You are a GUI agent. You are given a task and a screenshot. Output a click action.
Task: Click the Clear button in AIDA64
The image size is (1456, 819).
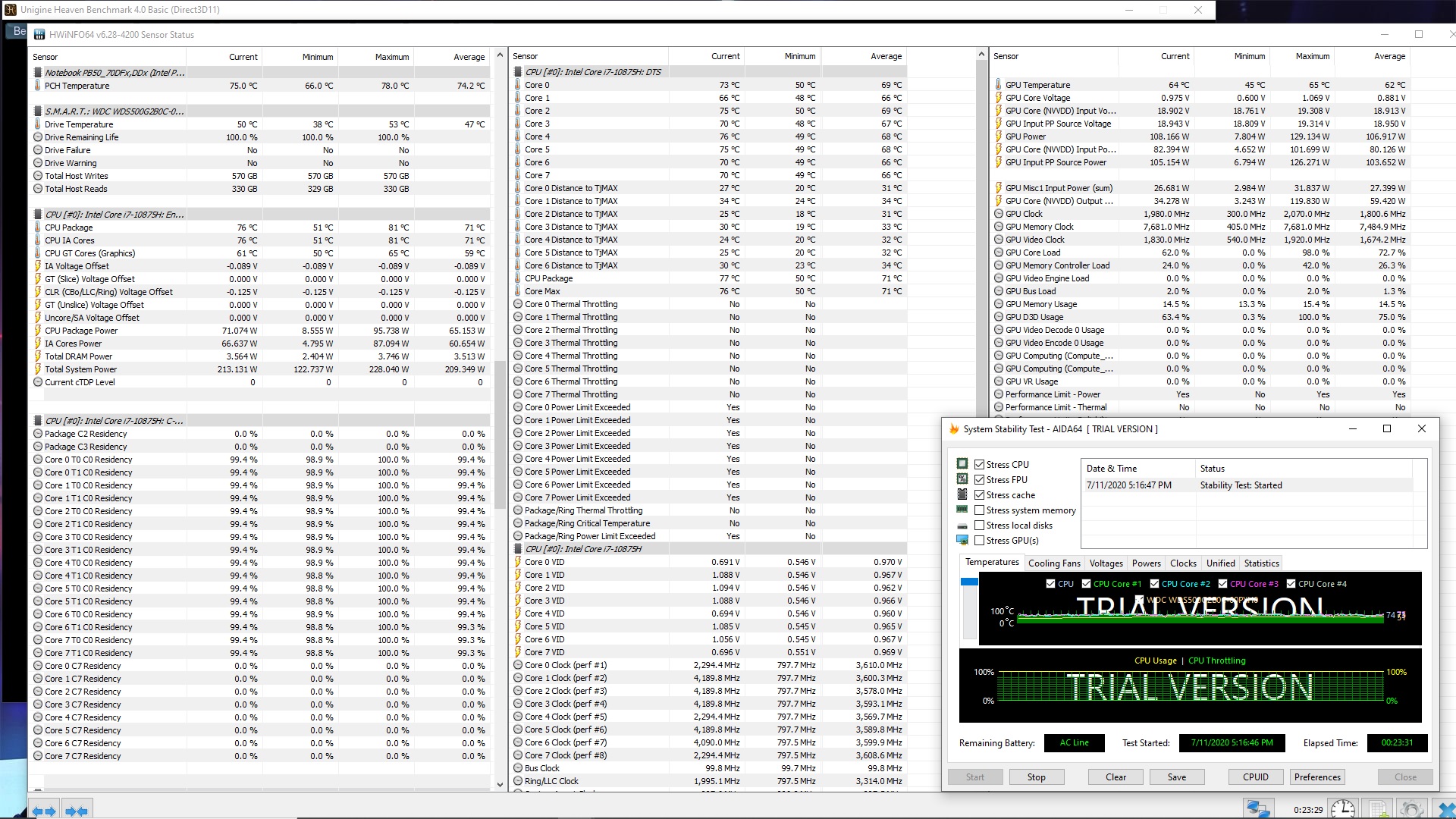[x=1116, y=777]
